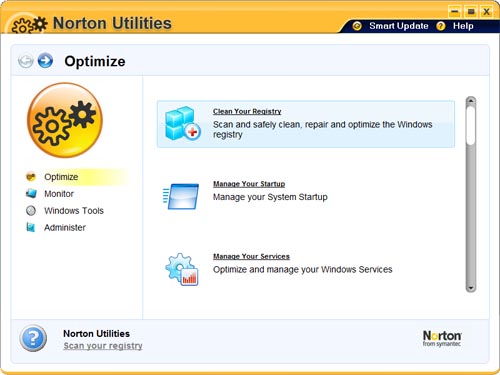Click the Optimize sidebar icon

(31, 177)
